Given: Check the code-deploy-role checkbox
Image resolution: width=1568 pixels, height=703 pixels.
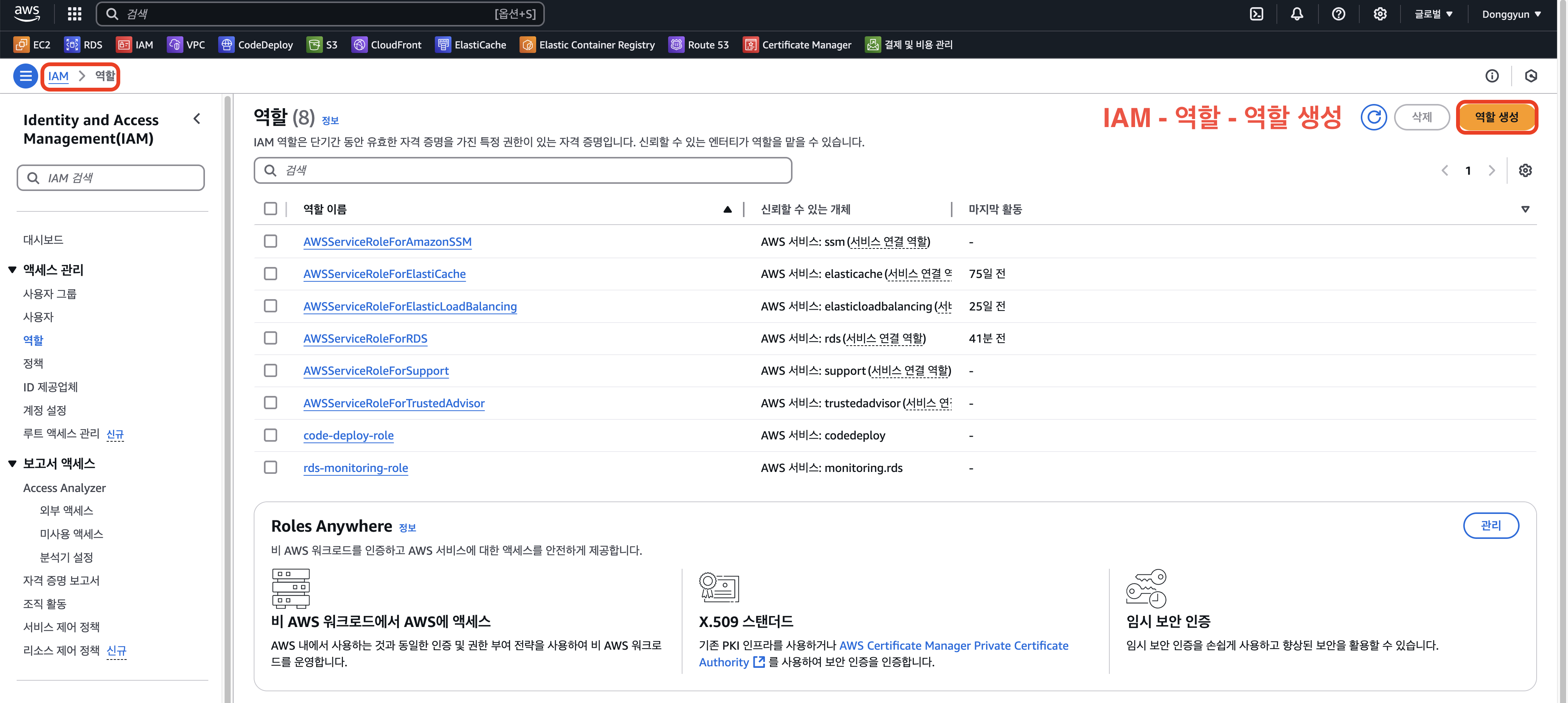Looking at the screenshot, I should click(x=270, y=435).
